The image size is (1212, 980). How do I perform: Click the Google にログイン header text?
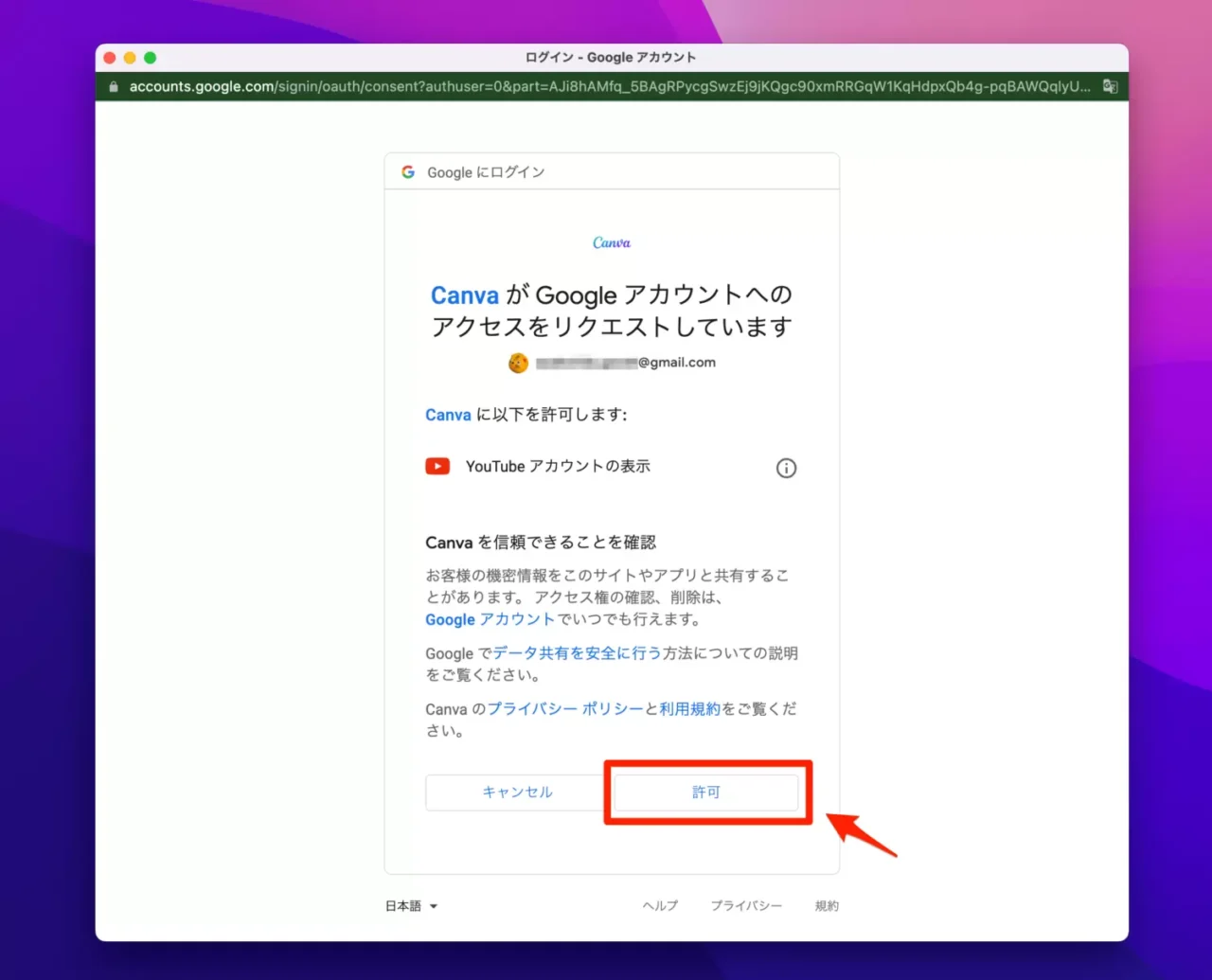(x=486, y=172)
